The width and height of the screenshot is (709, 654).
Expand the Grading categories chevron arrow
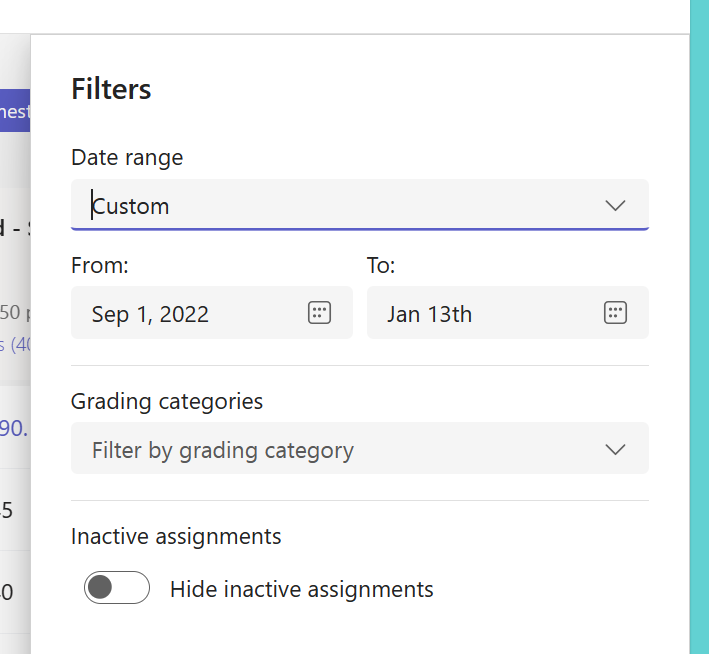tap(615, 449)
